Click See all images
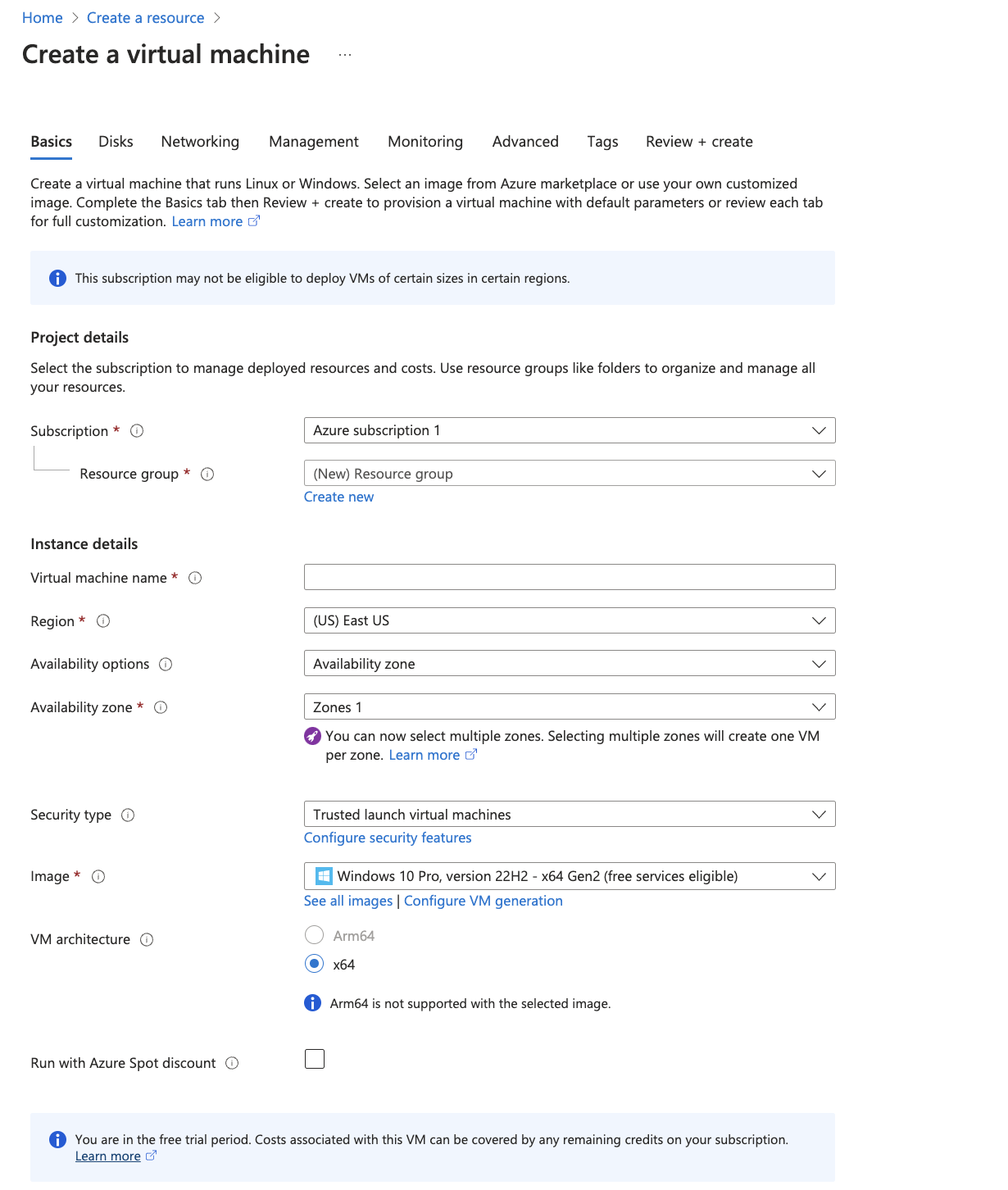This screenshot has height=1190, width=1008. (347, 901)
